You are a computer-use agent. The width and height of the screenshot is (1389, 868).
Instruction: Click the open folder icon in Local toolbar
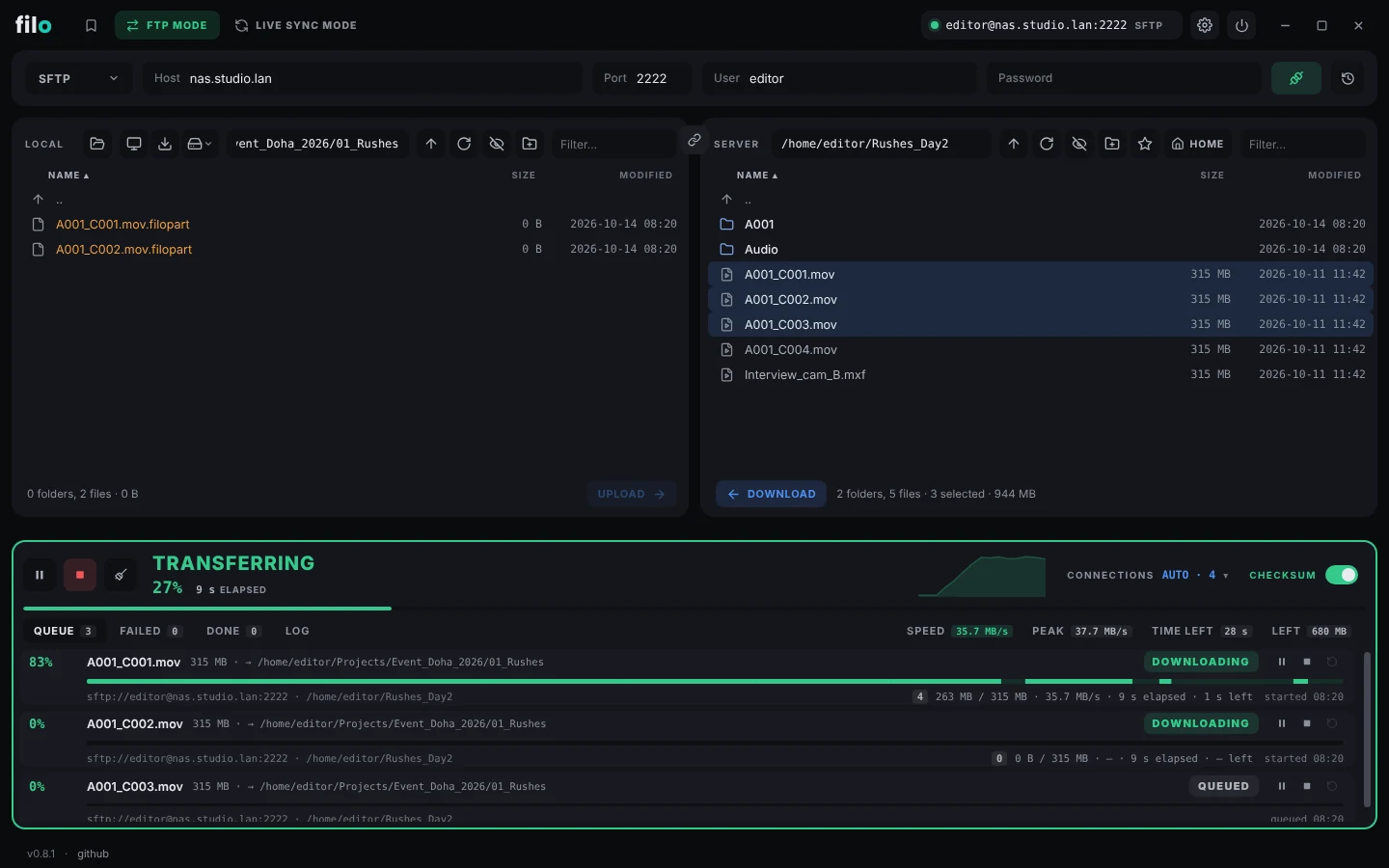(97, 144)
